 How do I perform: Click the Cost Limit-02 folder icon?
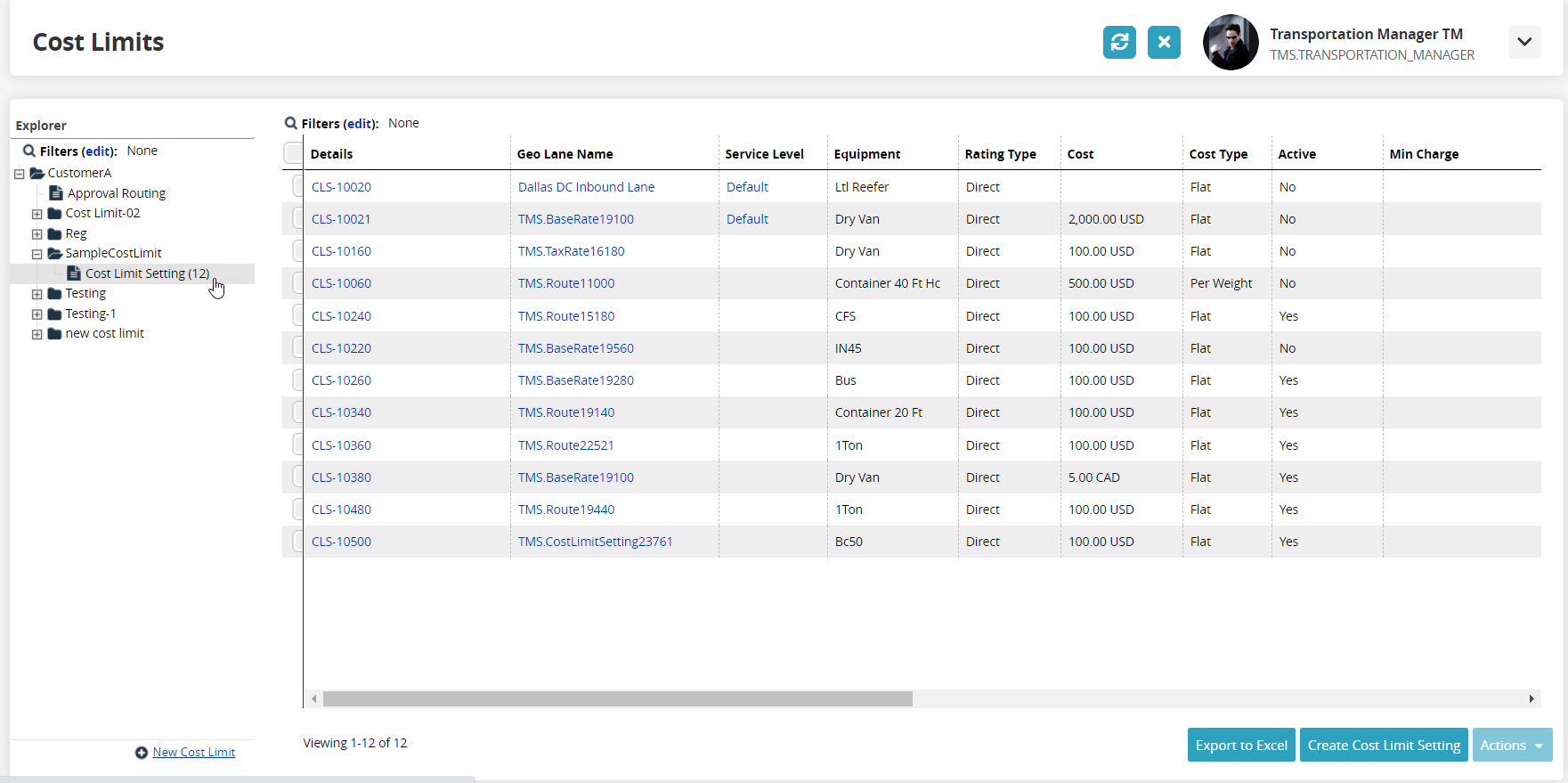tap(54, 214)
